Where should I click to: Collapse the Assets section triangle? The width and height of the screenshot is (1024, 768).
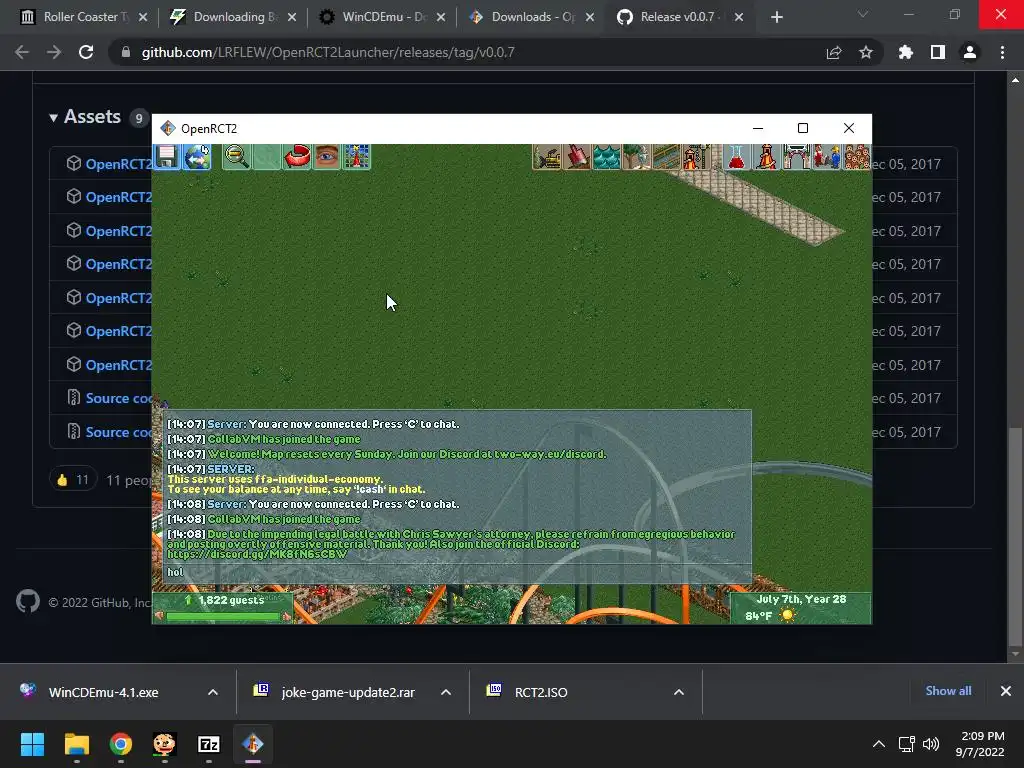point(54,118)
